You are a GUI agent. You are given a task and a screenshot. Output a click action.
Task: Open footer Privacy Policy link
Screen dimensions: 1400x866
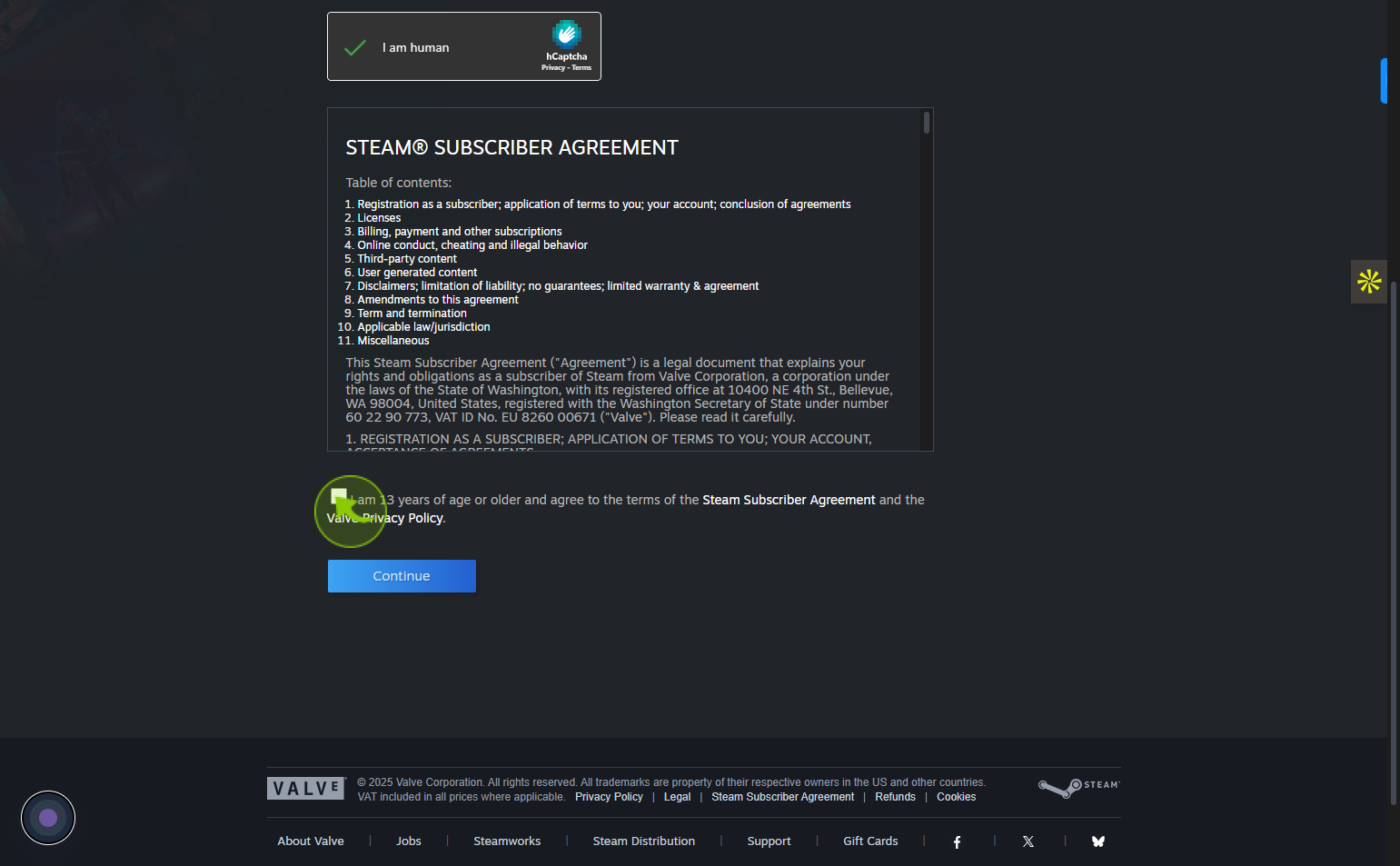click(x=609, y=797)
